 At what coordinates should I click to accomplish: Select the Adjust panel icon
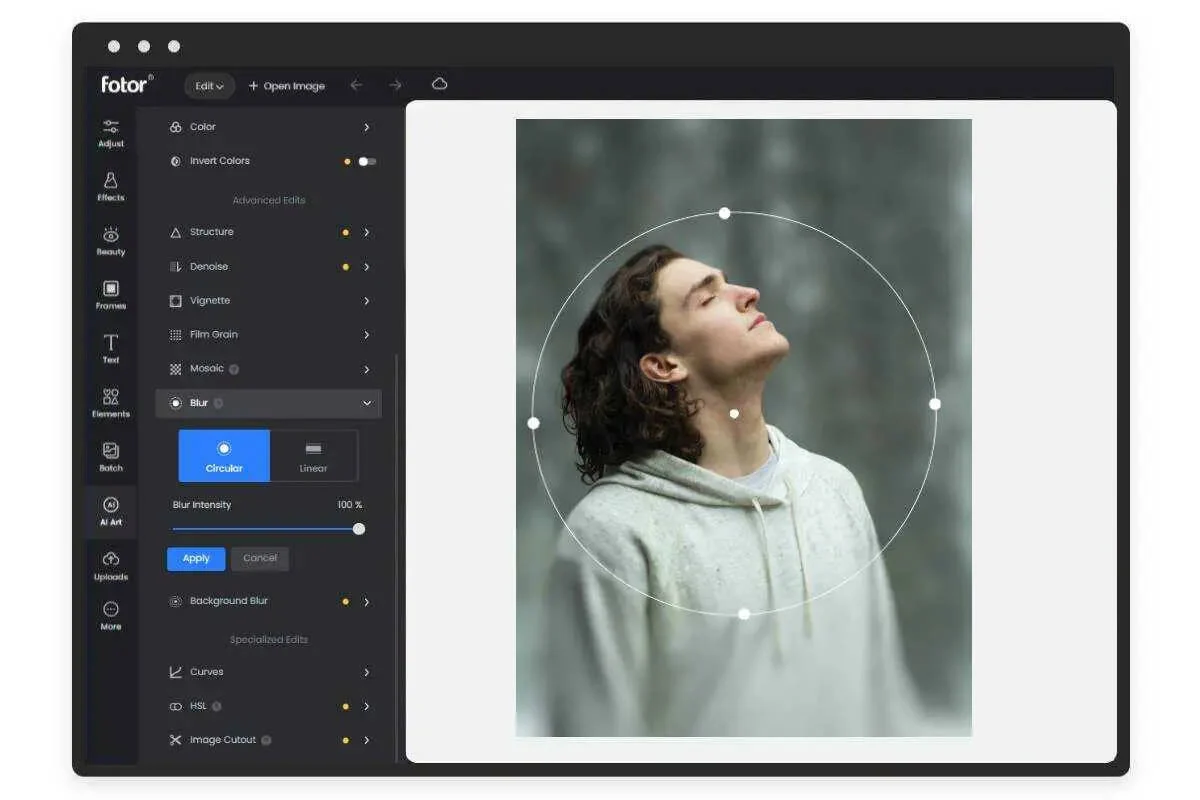(x=110, y=132)
